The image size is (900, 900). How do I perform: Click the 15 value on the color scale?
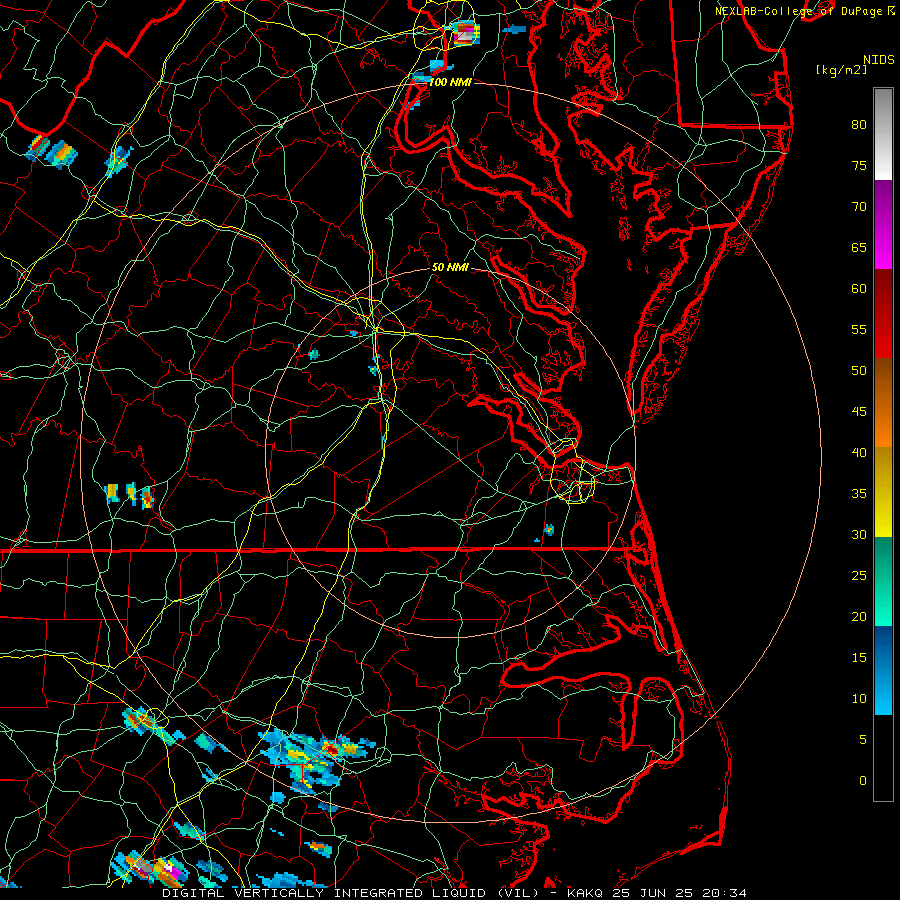pyautogui.click(x=859, y=657)
